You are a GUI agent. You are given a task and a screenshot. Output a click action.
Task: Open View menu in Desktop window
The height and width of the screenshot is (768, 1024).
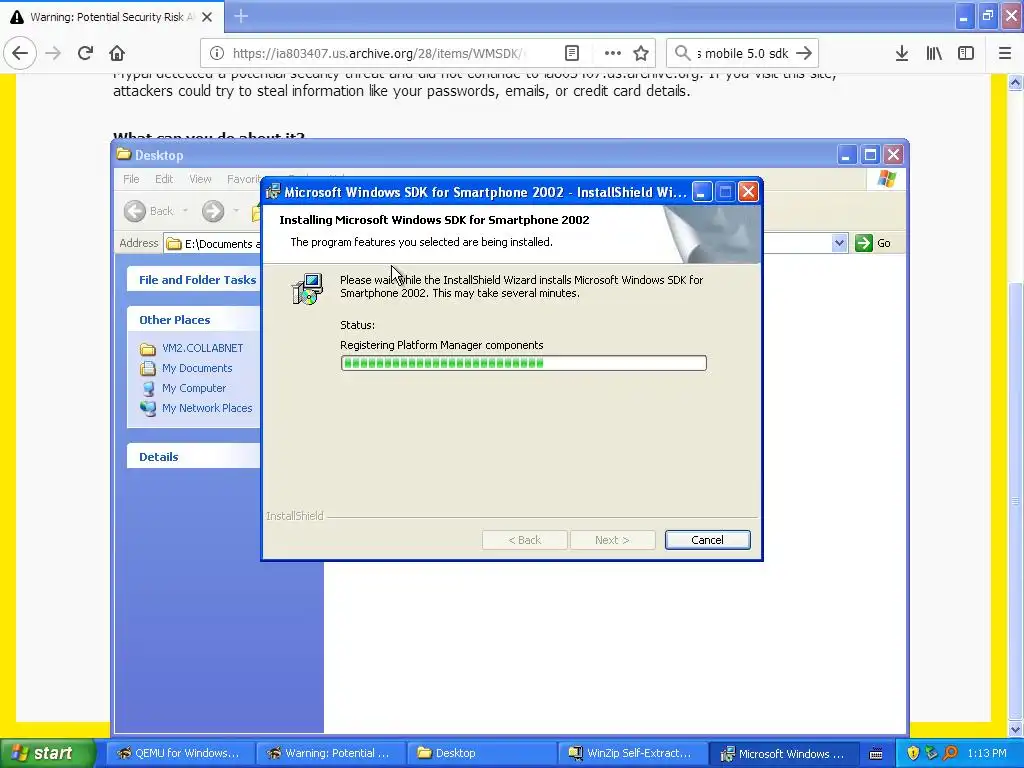click(200, 179)
